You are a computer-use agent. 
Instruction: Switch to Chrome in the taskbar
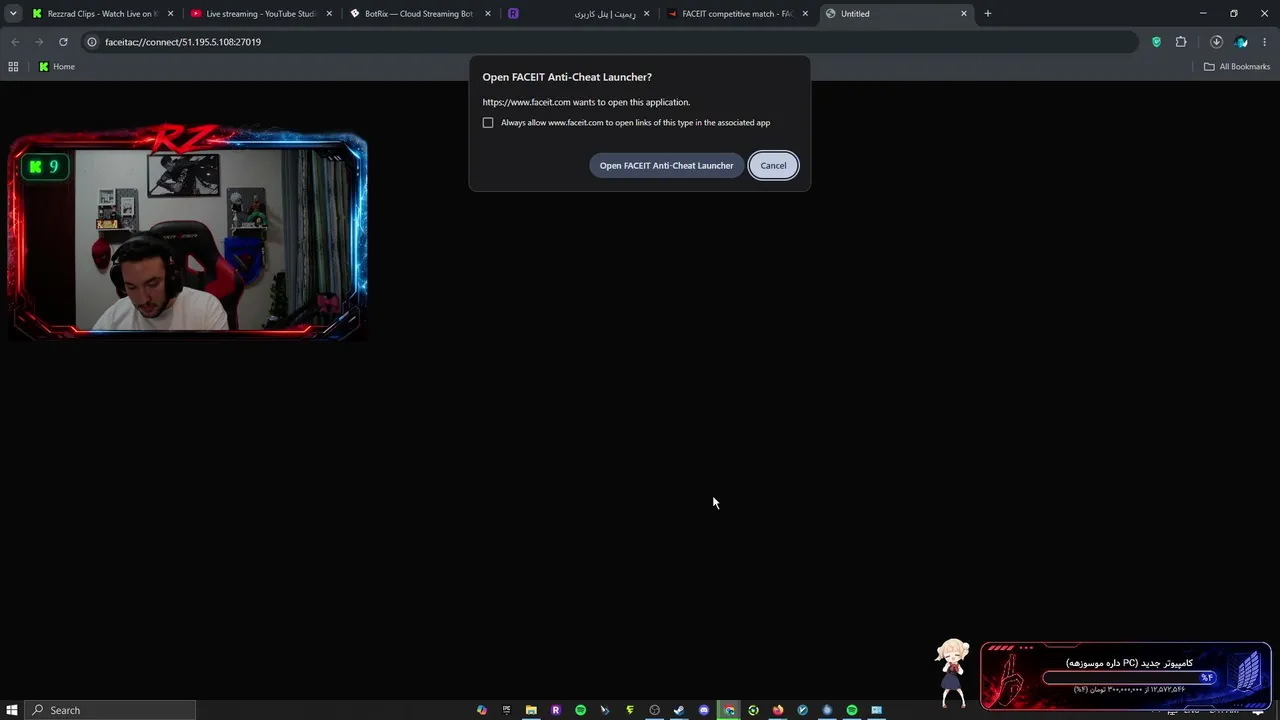click(x=729, y=710)
